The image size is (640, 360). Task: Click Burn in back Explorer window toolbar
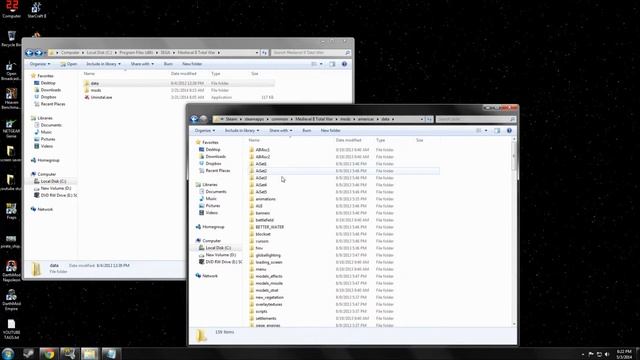click(x=168, y=64)
